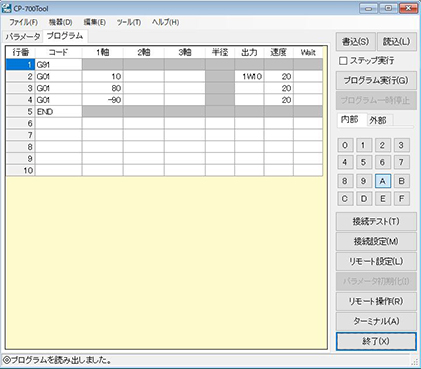Screen dimensions: 421x369
Task: Select row header 10 in program table
Action: (20, 170)
